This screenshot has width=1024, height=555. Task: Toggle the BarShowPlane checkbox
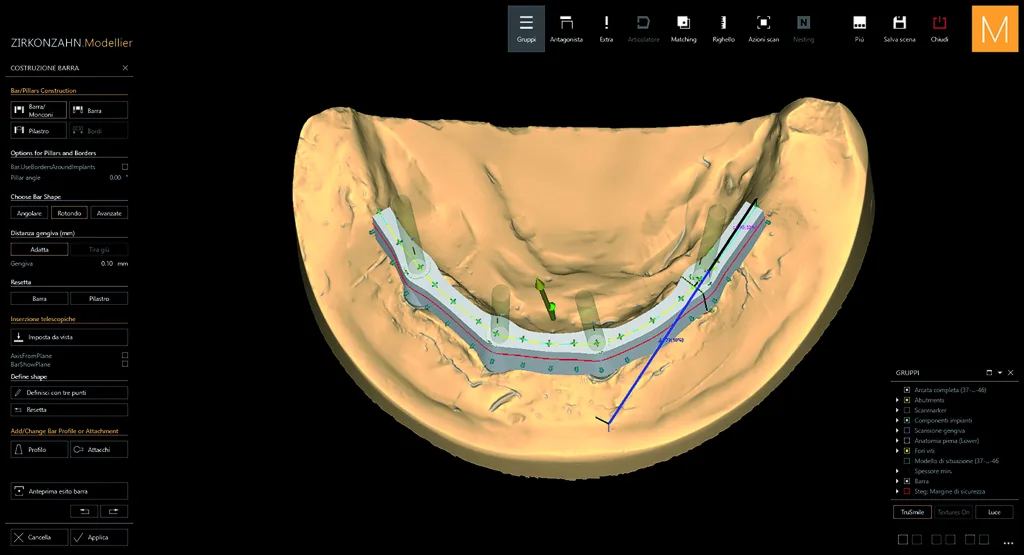pyautogui.click(x=125, y=364)
